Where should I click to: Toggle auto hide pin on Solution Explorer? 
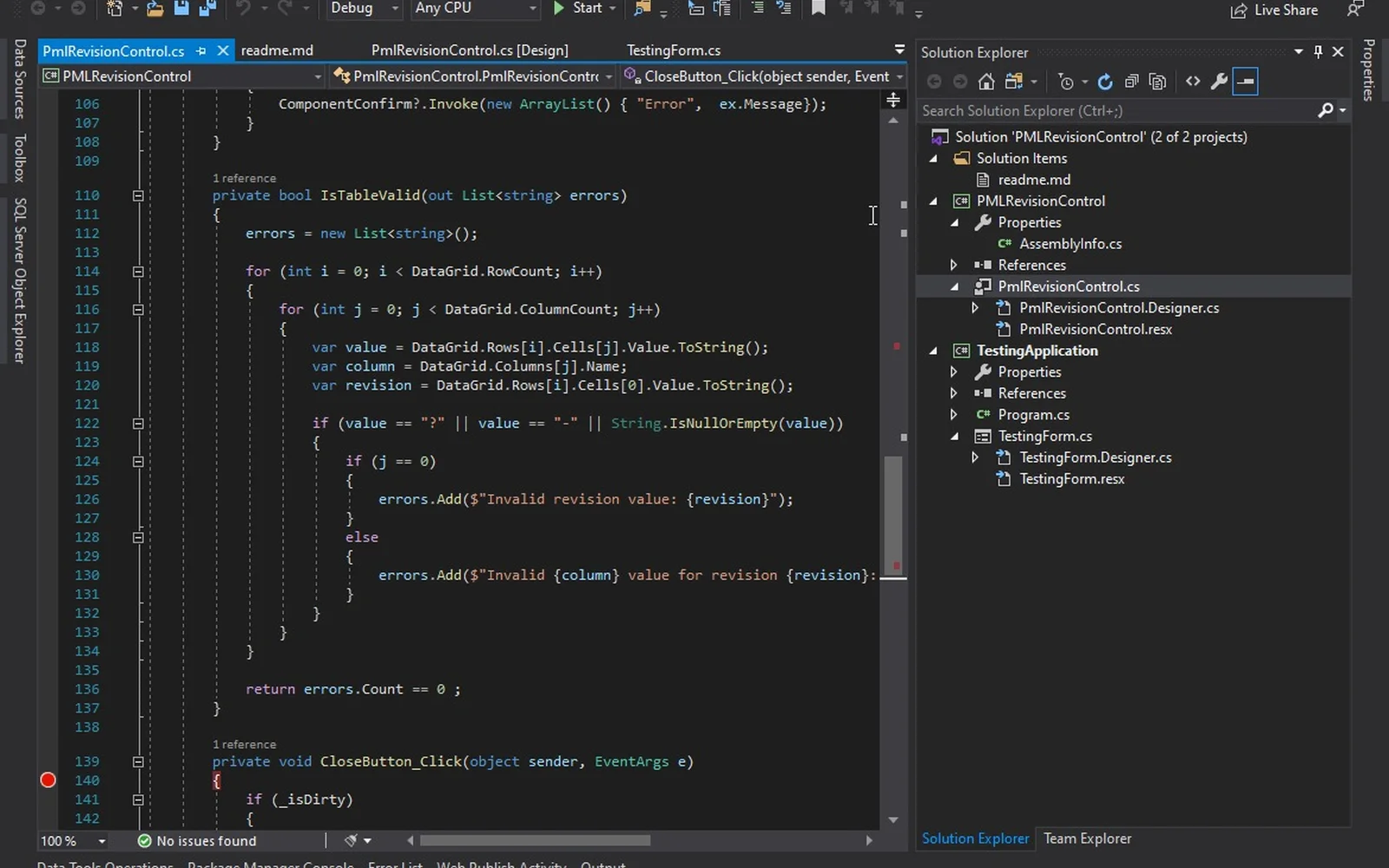point(1318,52)
